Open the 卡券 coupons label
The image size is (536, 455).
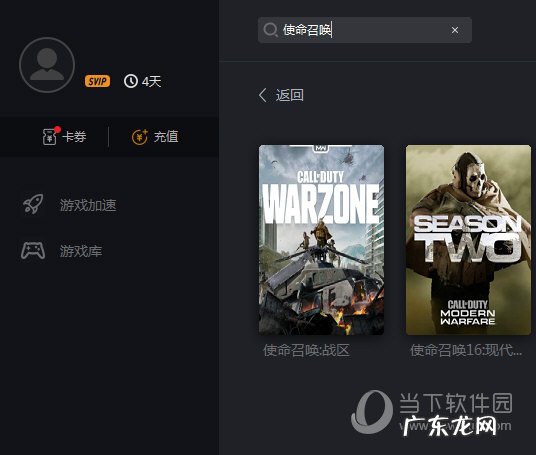tap(74, 137)
